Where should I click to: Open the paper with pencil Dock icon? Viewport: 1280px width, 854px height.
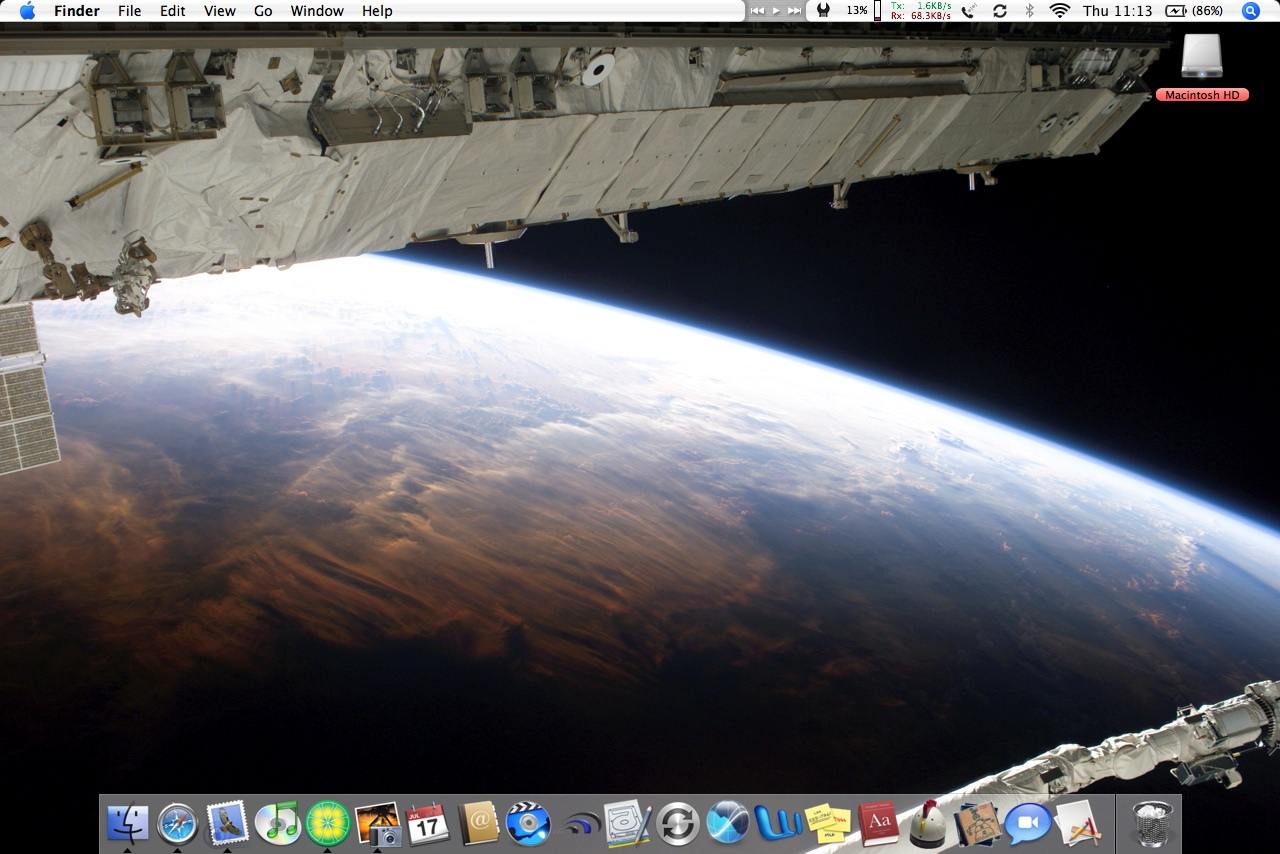tap(1078, 824)
